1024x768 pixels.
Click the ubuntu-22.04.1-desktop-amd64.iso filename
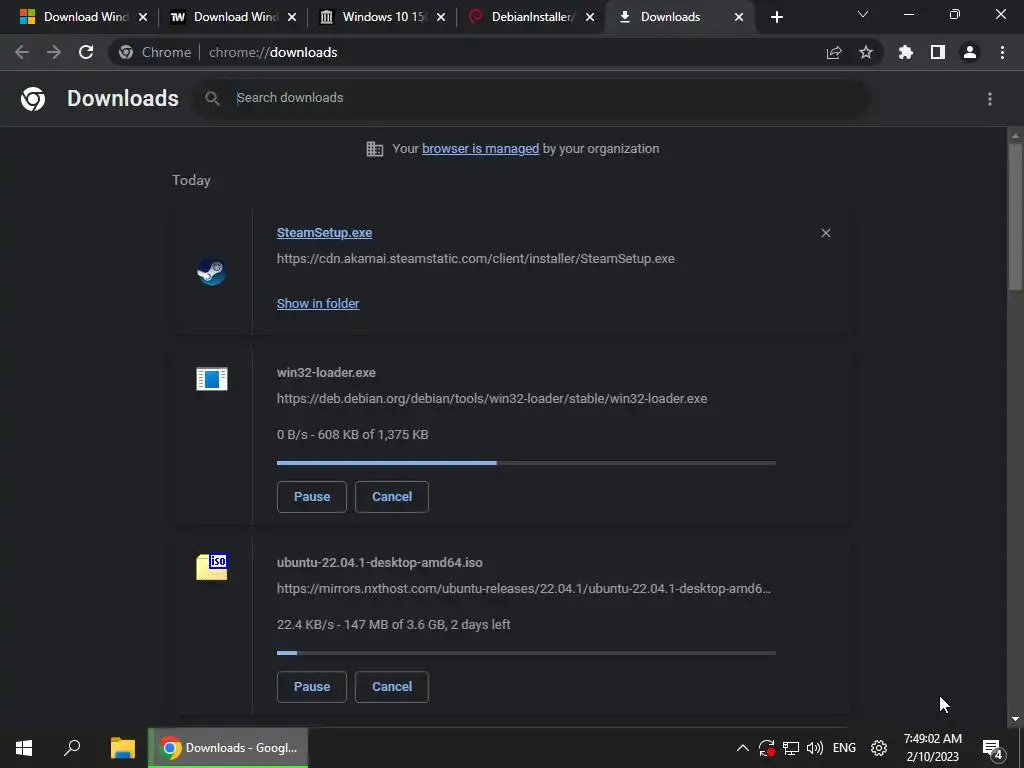[x=379, y=563]
